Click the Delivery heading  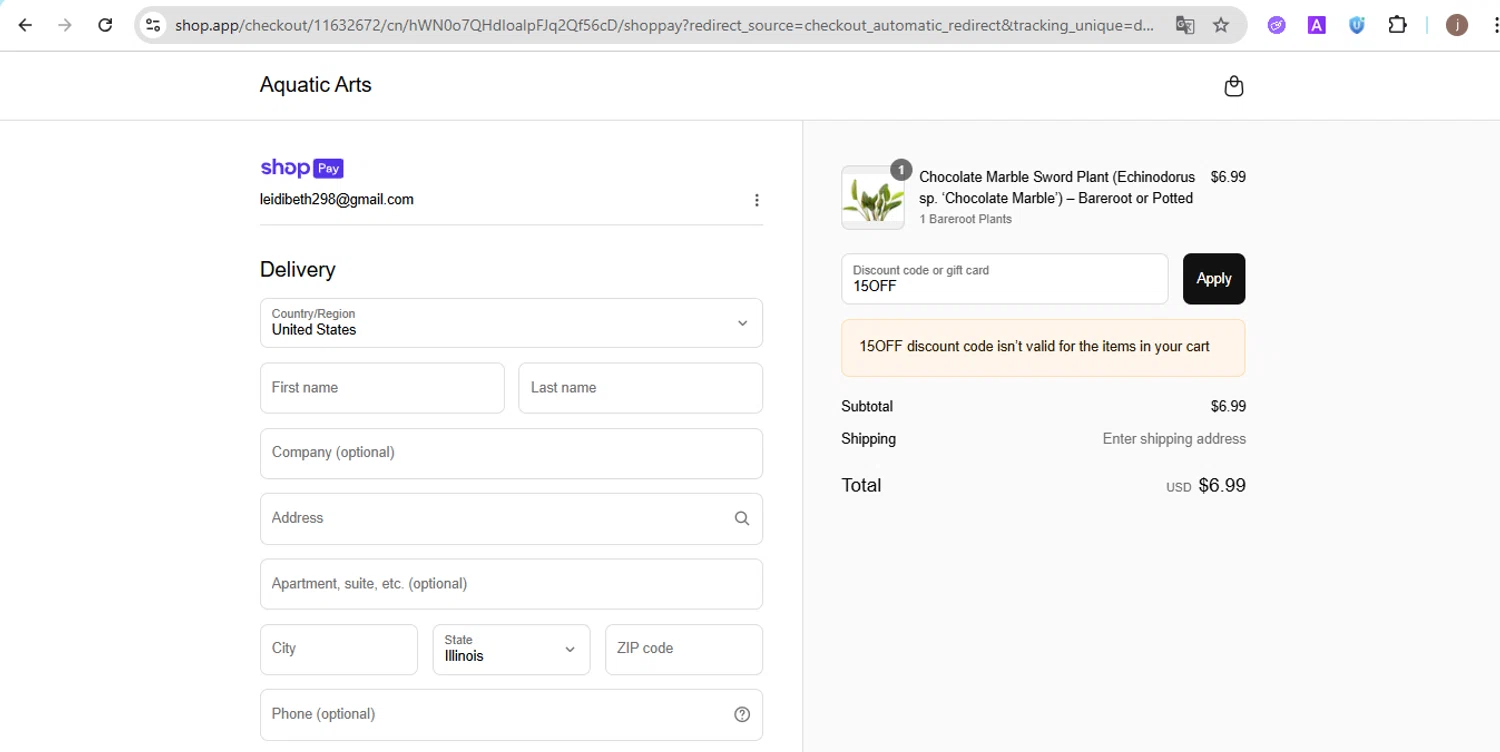pos(298,269)
